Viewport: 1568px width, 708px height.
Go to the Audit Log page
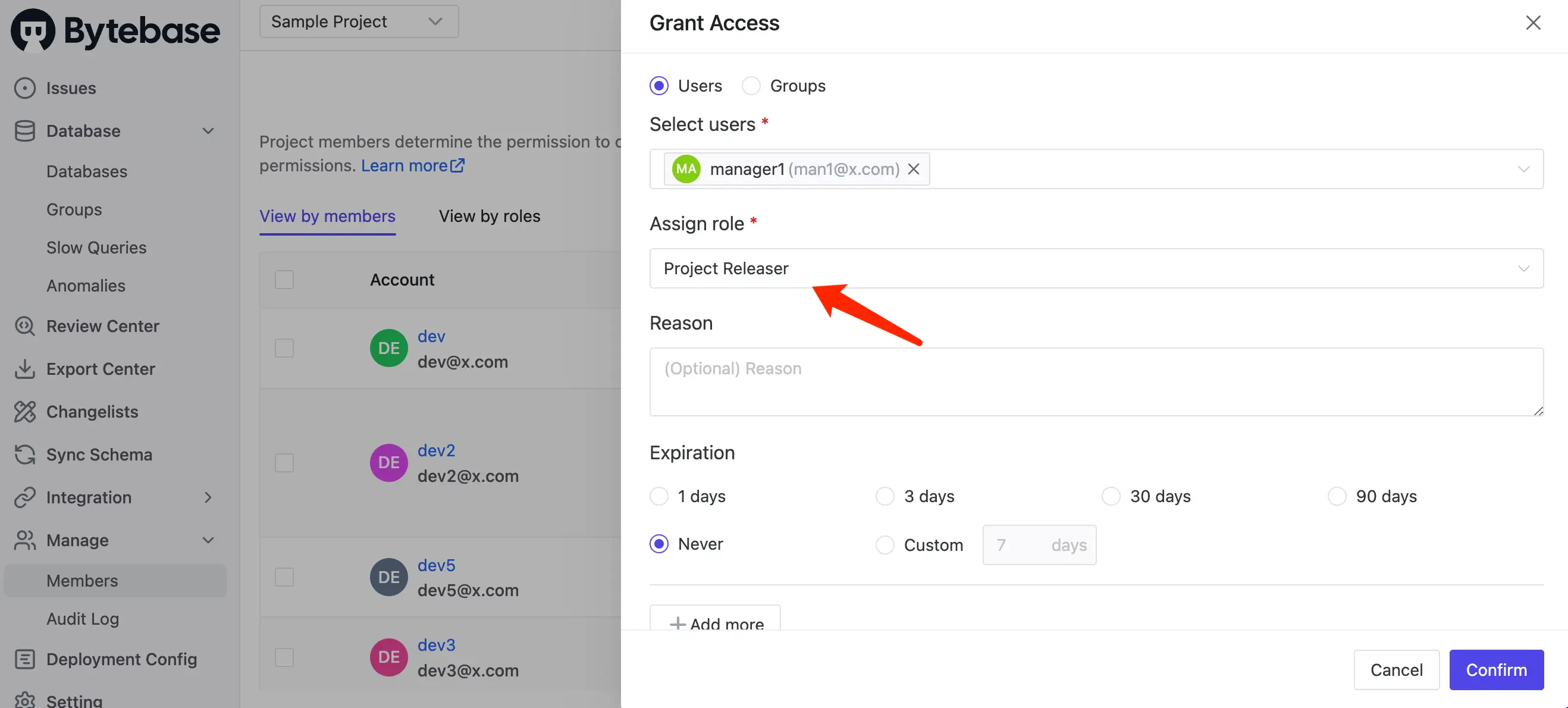83,619
